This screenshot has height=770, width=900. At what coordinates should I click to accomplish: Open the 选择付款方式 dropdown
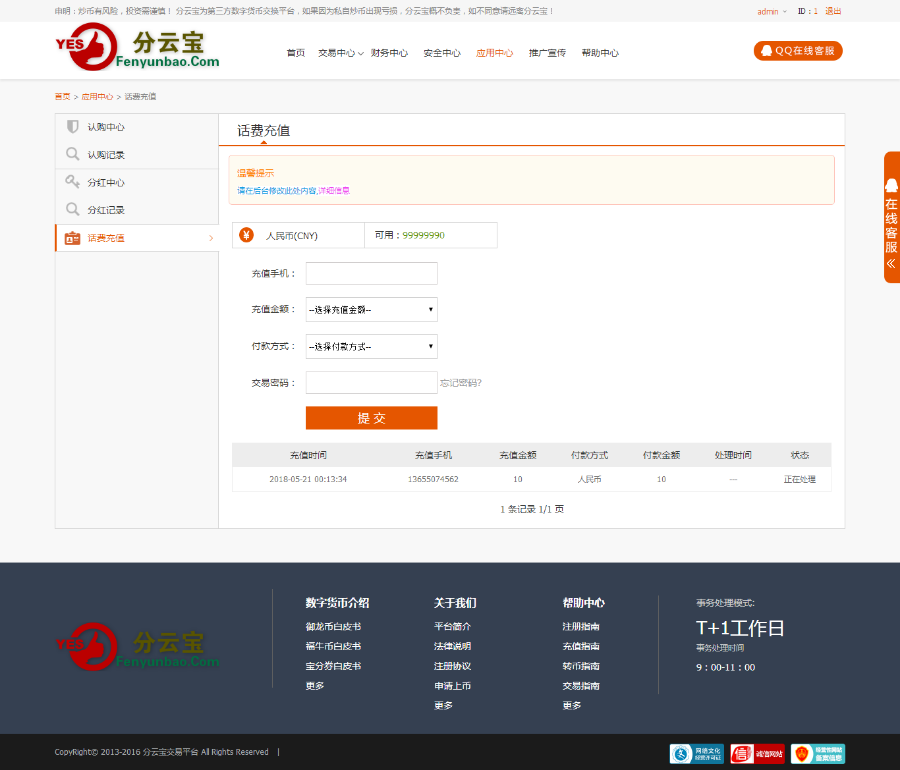pos(371,347)
